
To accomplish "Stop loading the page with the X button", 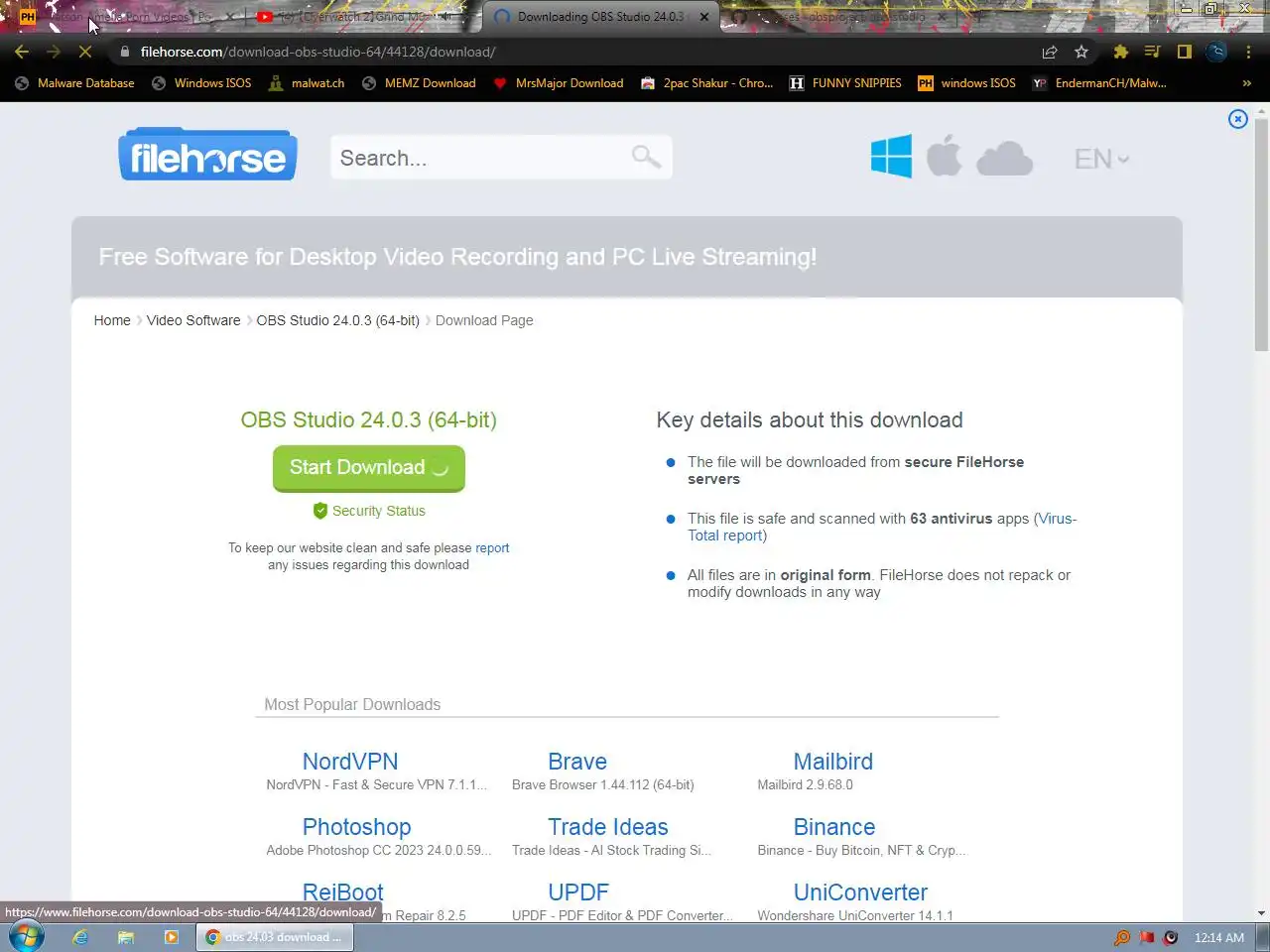I will [x=85, y=52].
